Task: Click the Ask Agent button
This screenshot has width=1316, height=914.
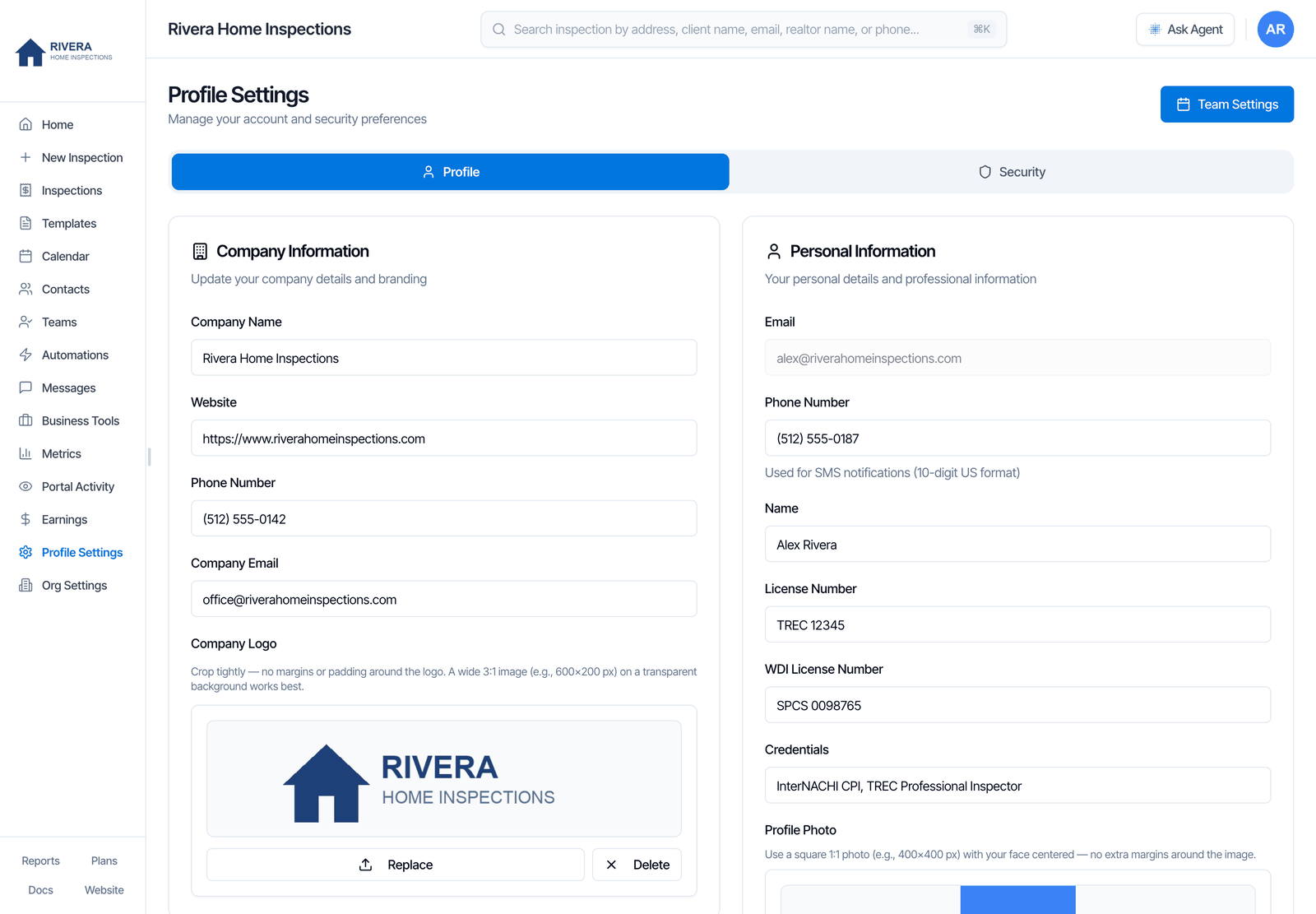Action: coord(1185,30)
